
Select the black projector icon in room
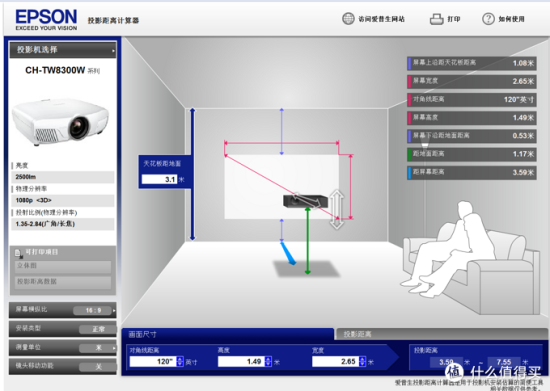tap(305, 201)
